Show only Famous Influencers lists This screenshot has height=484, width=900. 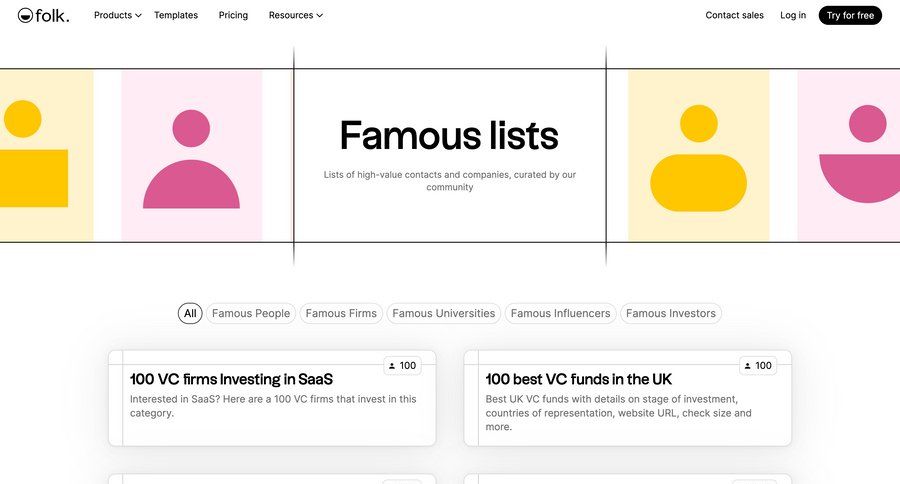coord(560,313)
